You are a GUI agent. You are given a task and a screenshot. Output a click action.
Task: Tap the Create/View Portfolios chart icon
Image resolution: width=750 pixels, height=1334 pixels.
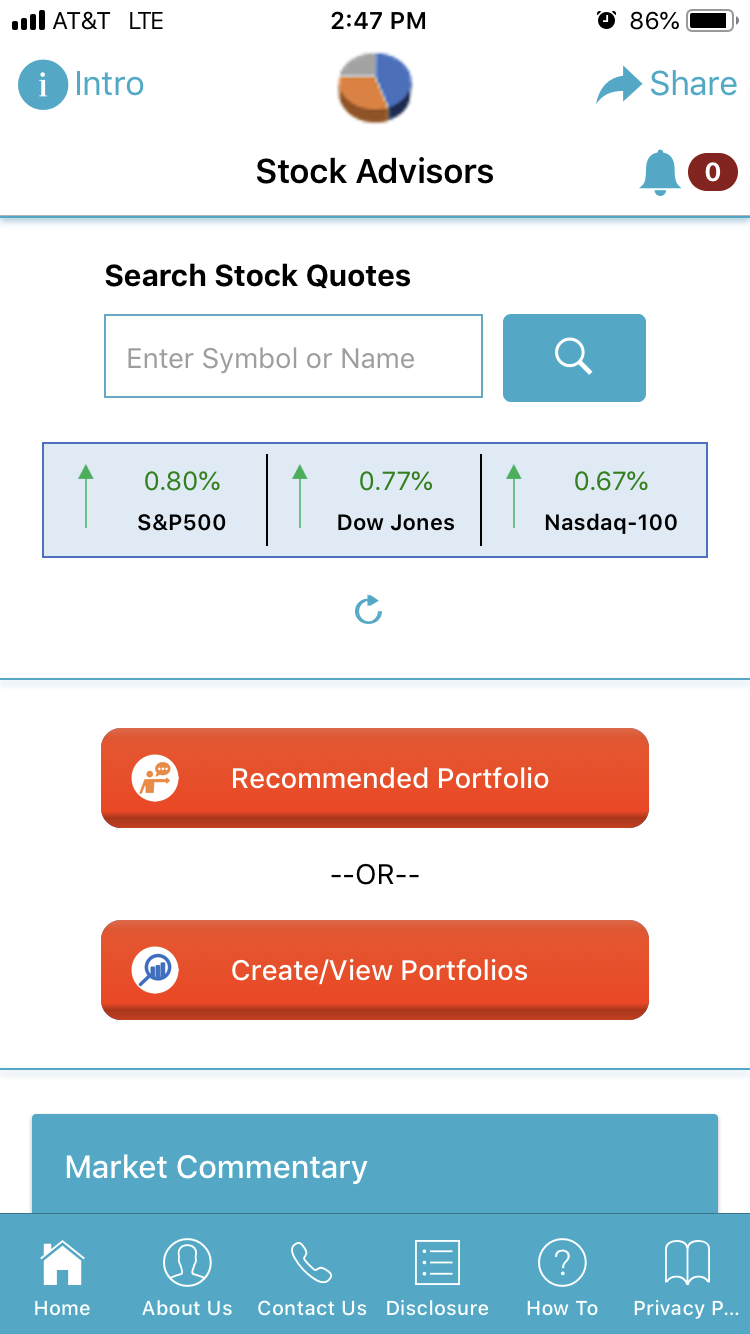pos(155,970)
